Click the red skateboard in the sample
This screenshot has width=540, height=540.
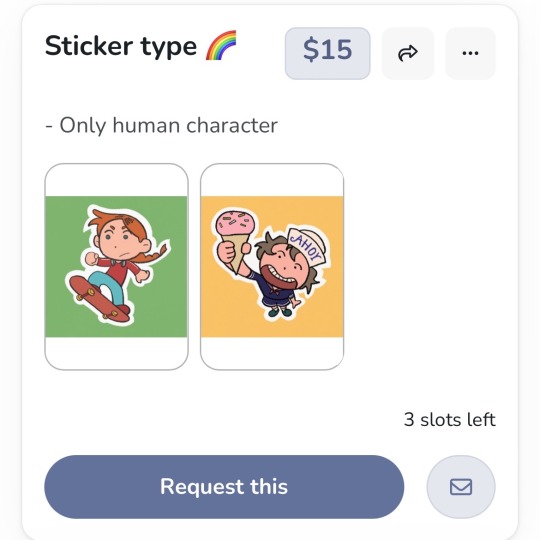pyautogui.click(x=99, y=298)
